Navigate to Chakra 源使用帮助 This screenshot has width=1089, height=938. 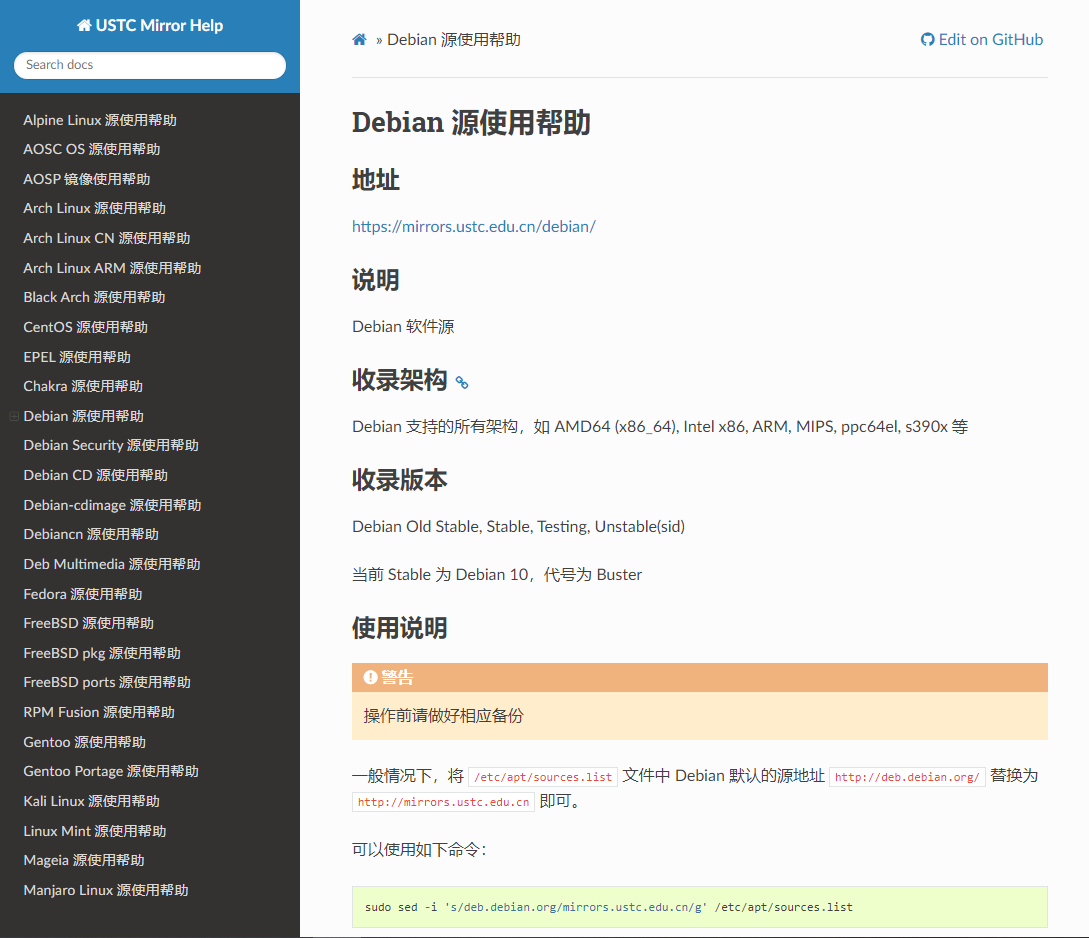coord(83,386)
